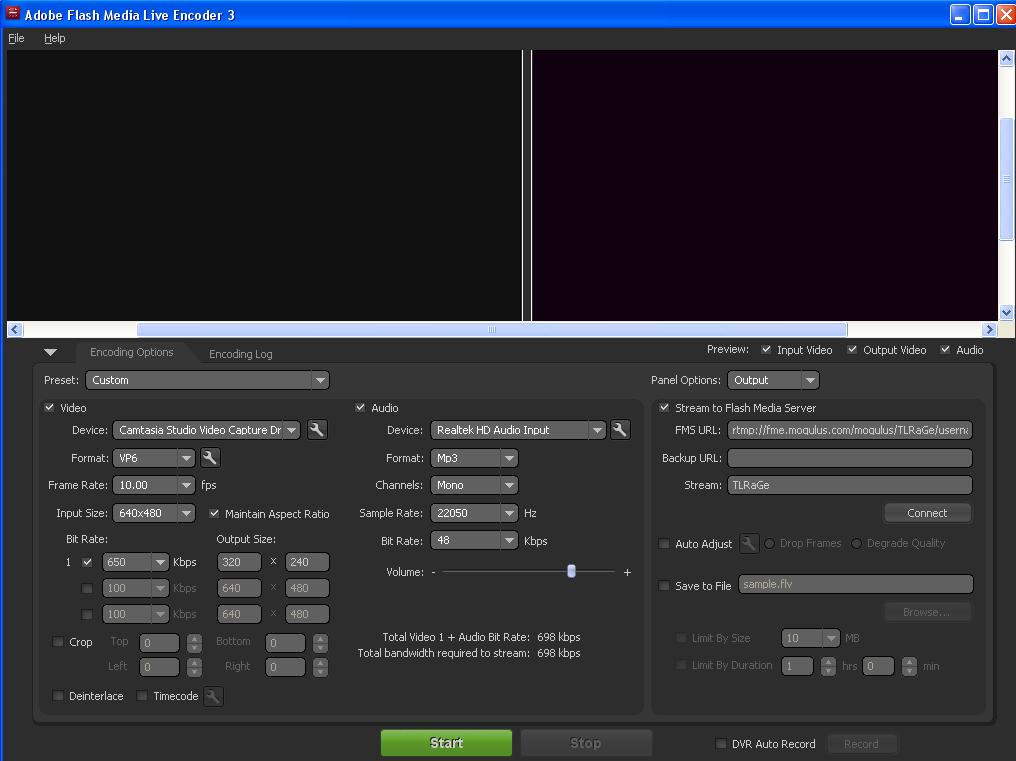Toggle Video encoding checkbox
Image resolution: width=1016 pixels, height=761 pixels.
point(49,408)
